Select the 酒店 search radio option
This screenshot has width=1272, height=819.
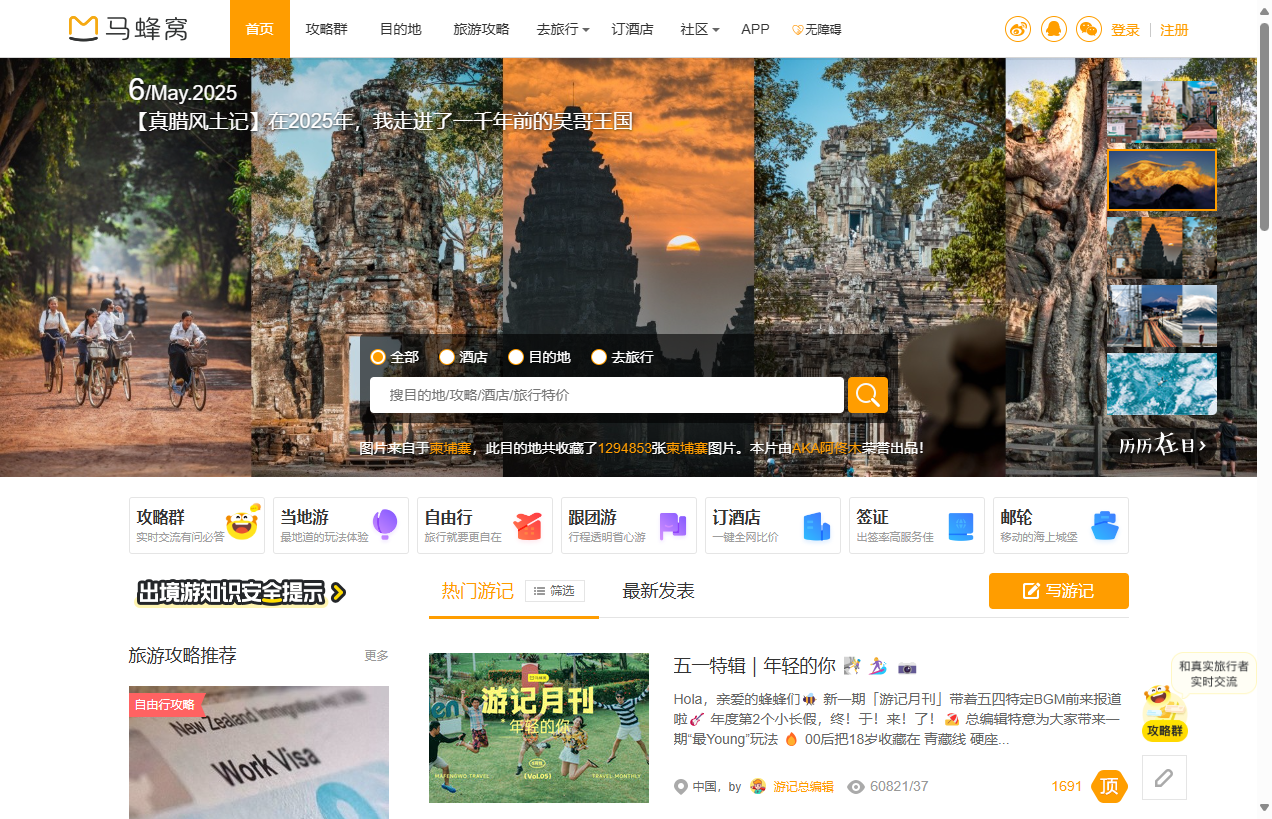coord(447,357)
